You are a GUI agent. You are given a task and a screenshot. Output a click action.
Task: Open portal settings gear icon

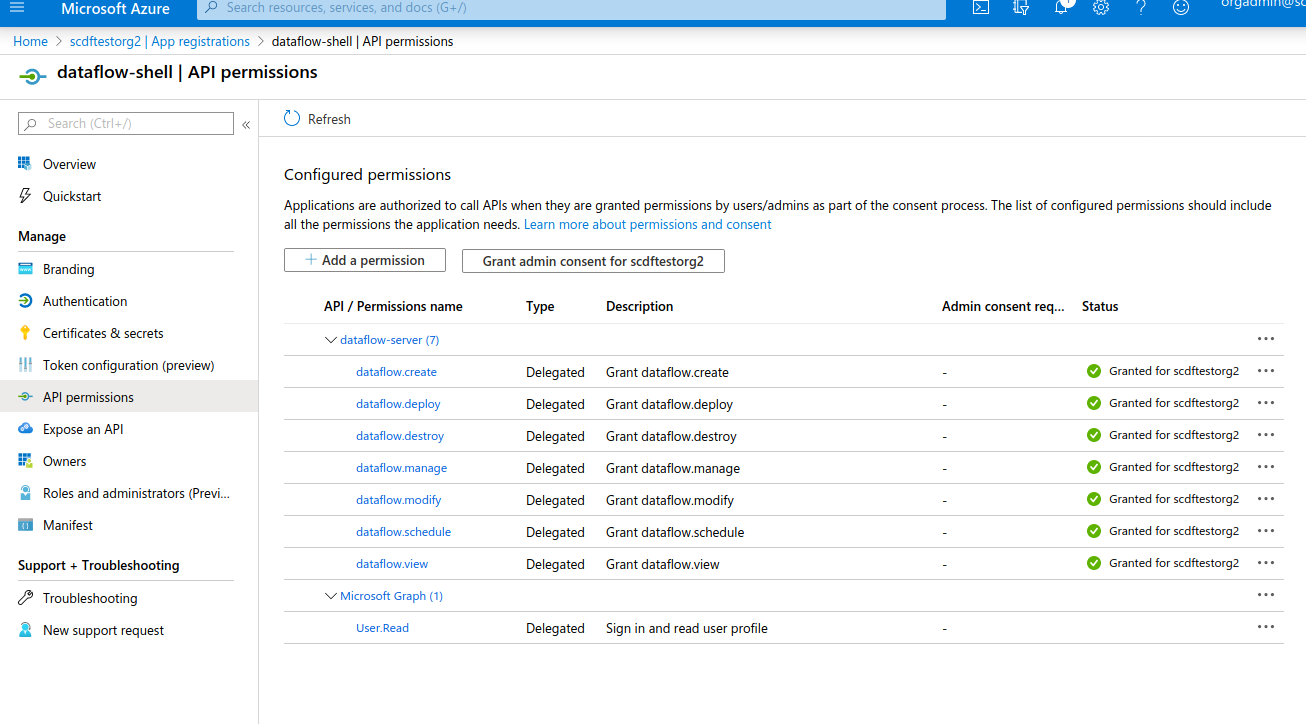pyautogui.click(x=1101, y=8)
